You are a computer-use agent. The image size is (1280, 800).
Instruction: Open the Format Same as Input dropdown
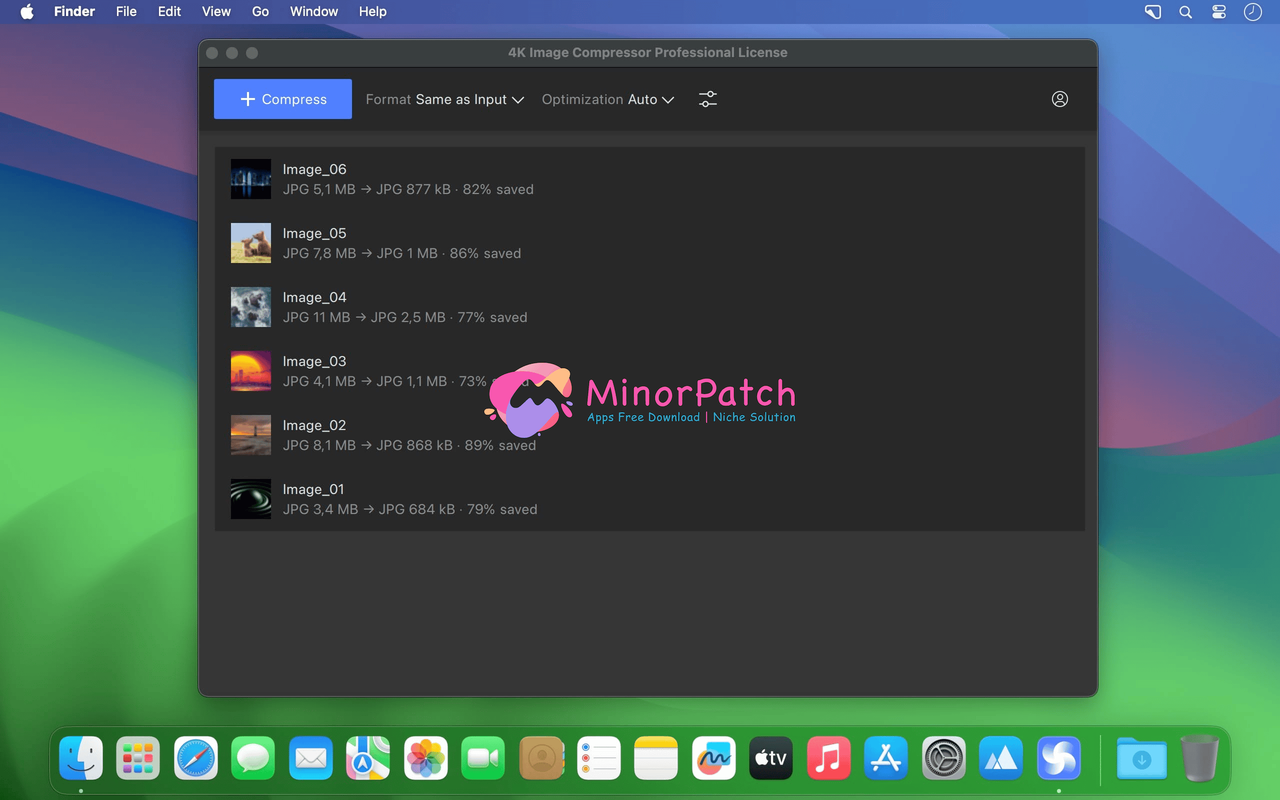click(445, 99)
